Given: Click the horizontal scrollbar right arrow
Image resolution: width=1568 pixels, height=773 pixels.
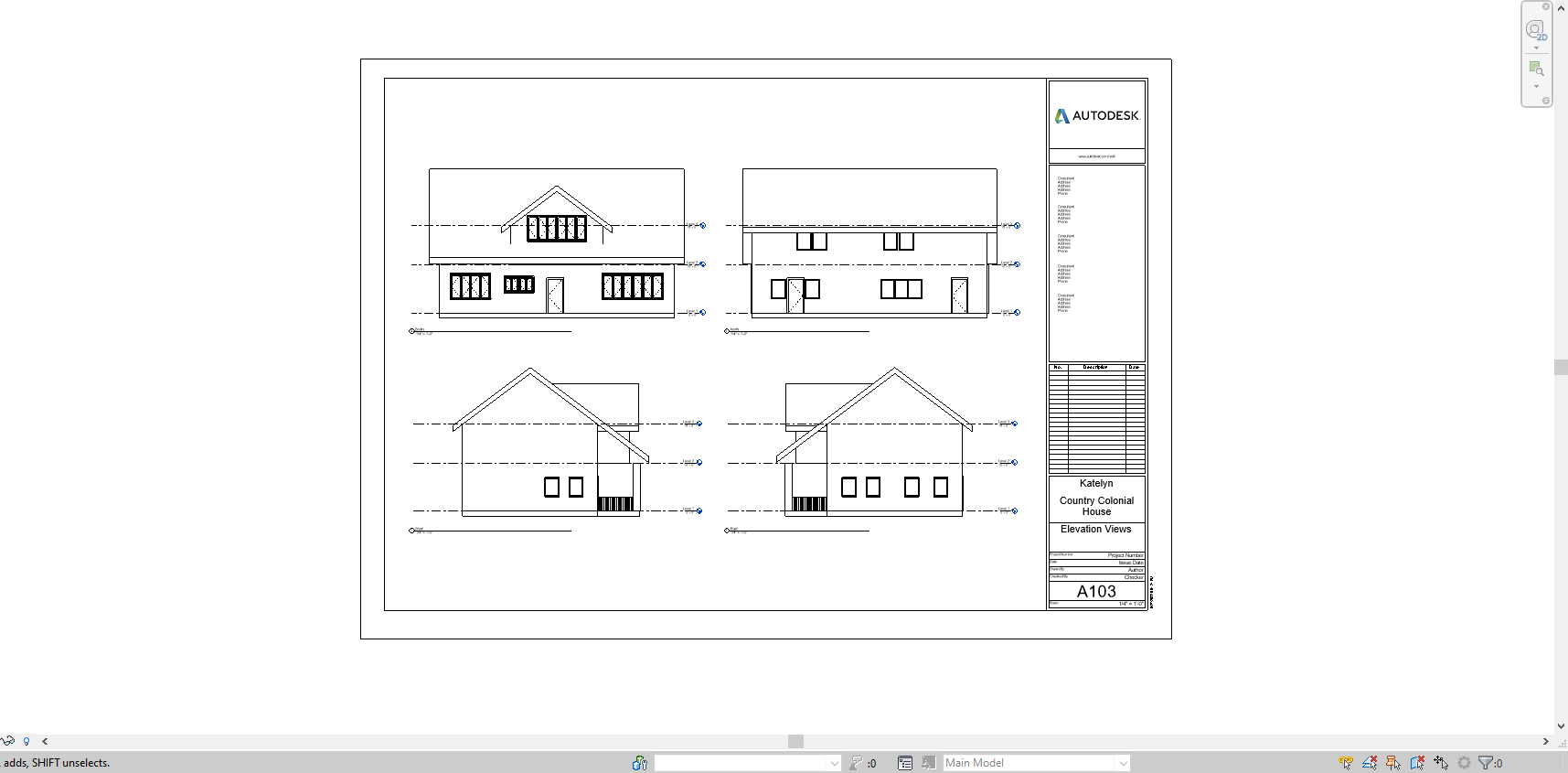Looking at the screenshot, I should click(x=1546, y=742).
